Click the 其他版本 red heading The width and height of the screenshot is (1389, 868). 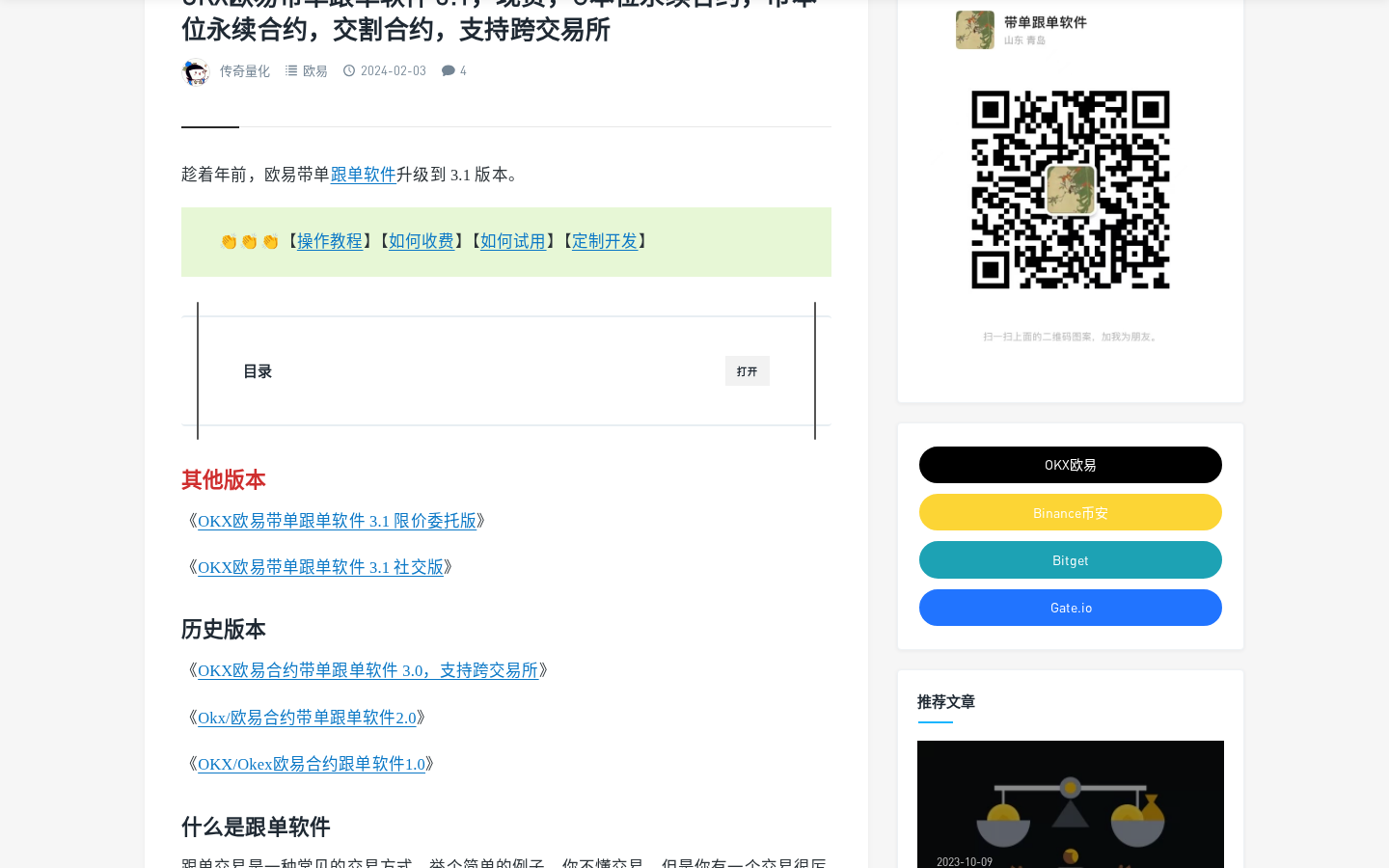click(224, 480)
